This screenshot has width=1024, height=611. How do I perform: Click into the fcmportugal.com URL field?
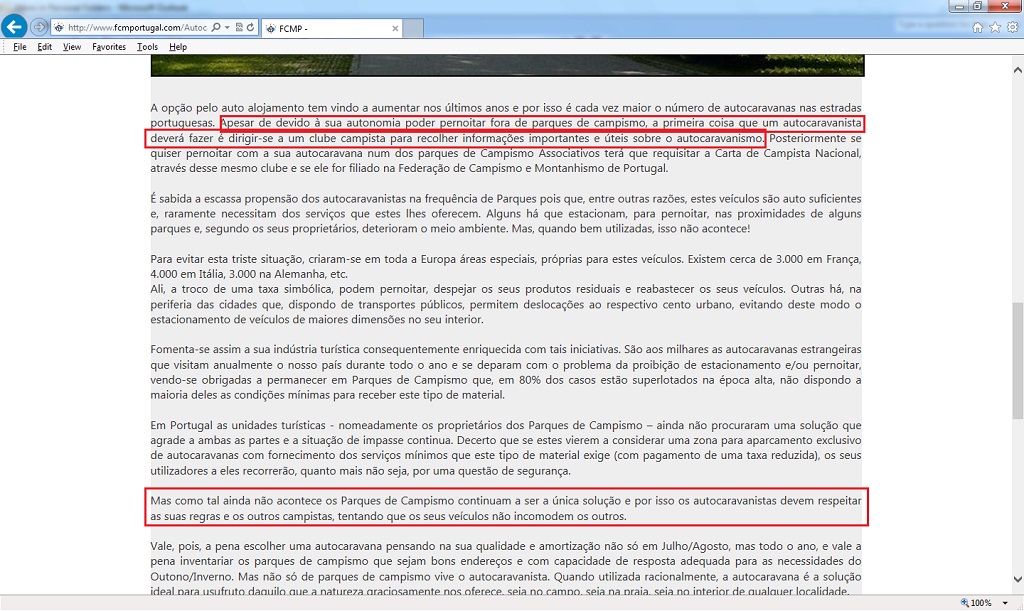tap(138, 27)
